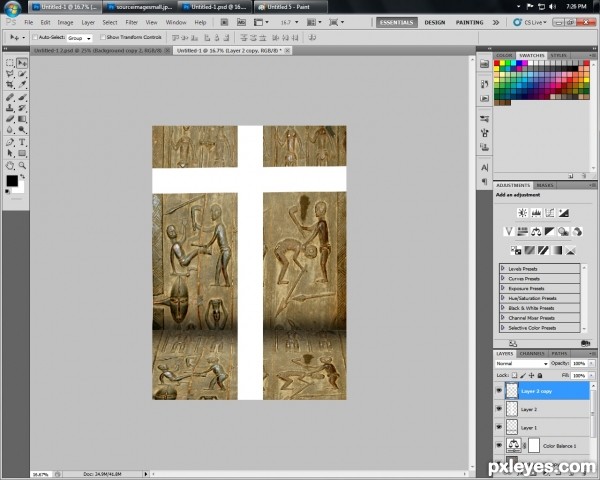Open the Auto-Select Group dropdown
Image resolution: width=600 pixels, height=480 pixels.
pyautogui.click(x=80, y=38)
